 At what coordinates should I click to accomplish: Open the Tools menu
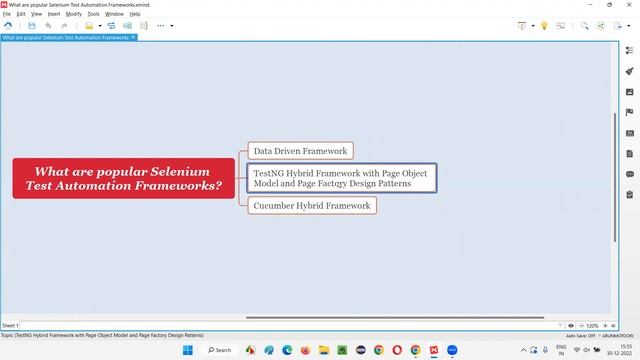coord(93,14)
